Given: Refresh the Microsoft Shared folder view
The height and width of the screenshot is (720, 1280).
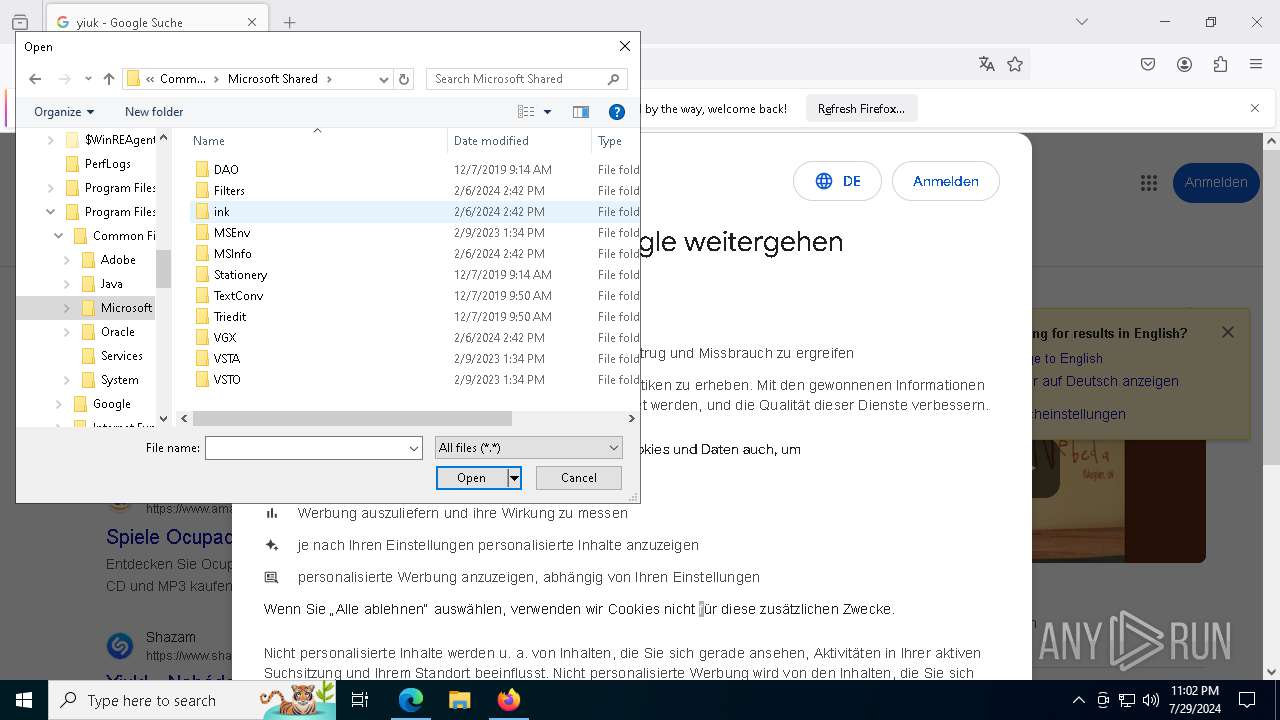Looking at the screenshot, I should [x=404, y=79].
